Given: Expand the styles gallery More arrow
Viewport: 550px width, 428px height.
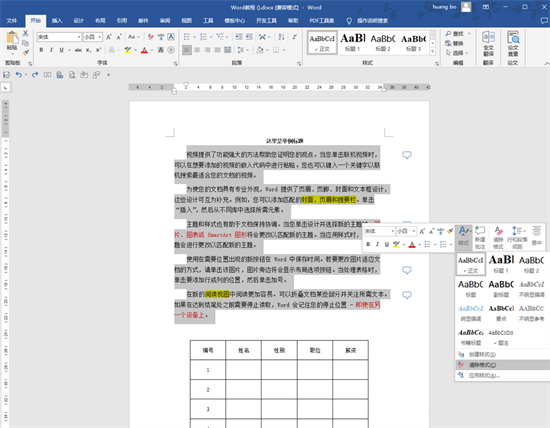Looking at the screenshot, I should [x=432, y=52].
